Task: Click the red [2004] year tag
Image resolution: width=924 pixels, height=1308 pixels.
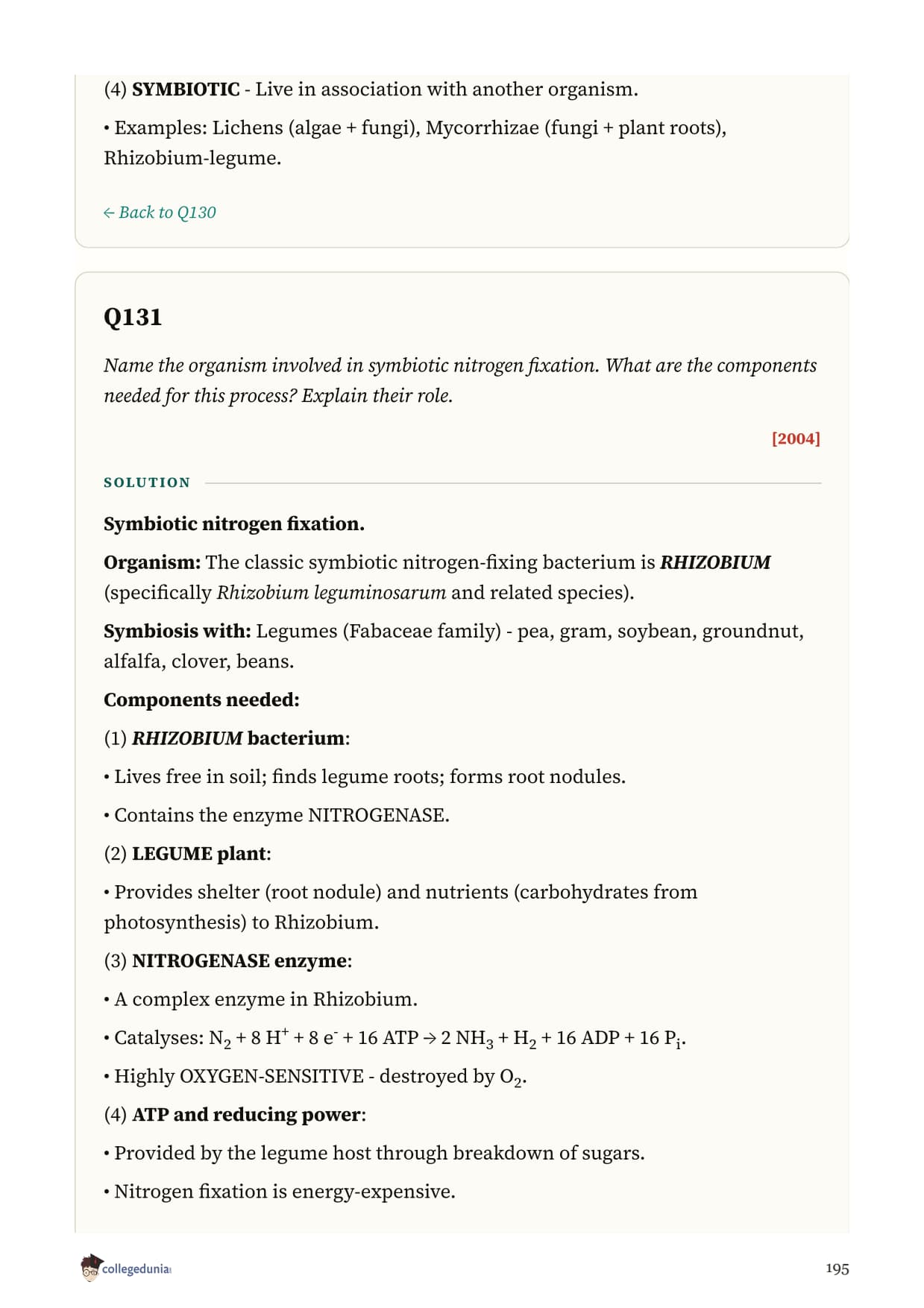Action: click(796, 438)
